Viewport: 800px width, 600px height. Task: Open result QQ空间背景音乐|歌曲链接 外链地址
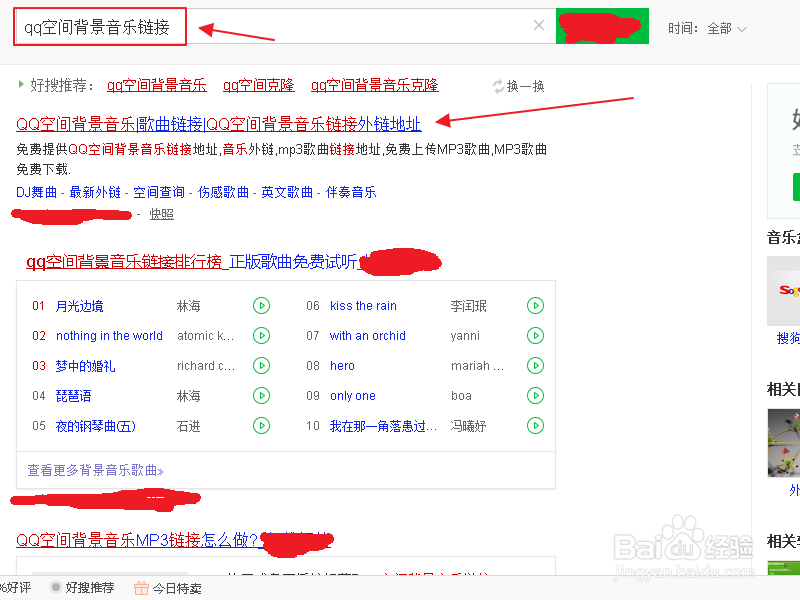point(219,124)
